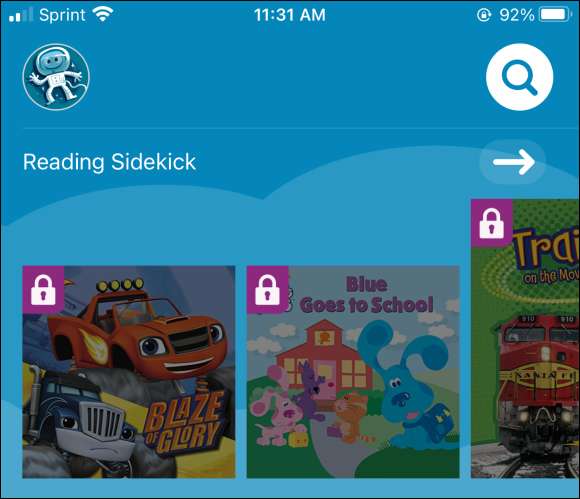Open the Blaze of Glory book cover

[x=129, y=372]
